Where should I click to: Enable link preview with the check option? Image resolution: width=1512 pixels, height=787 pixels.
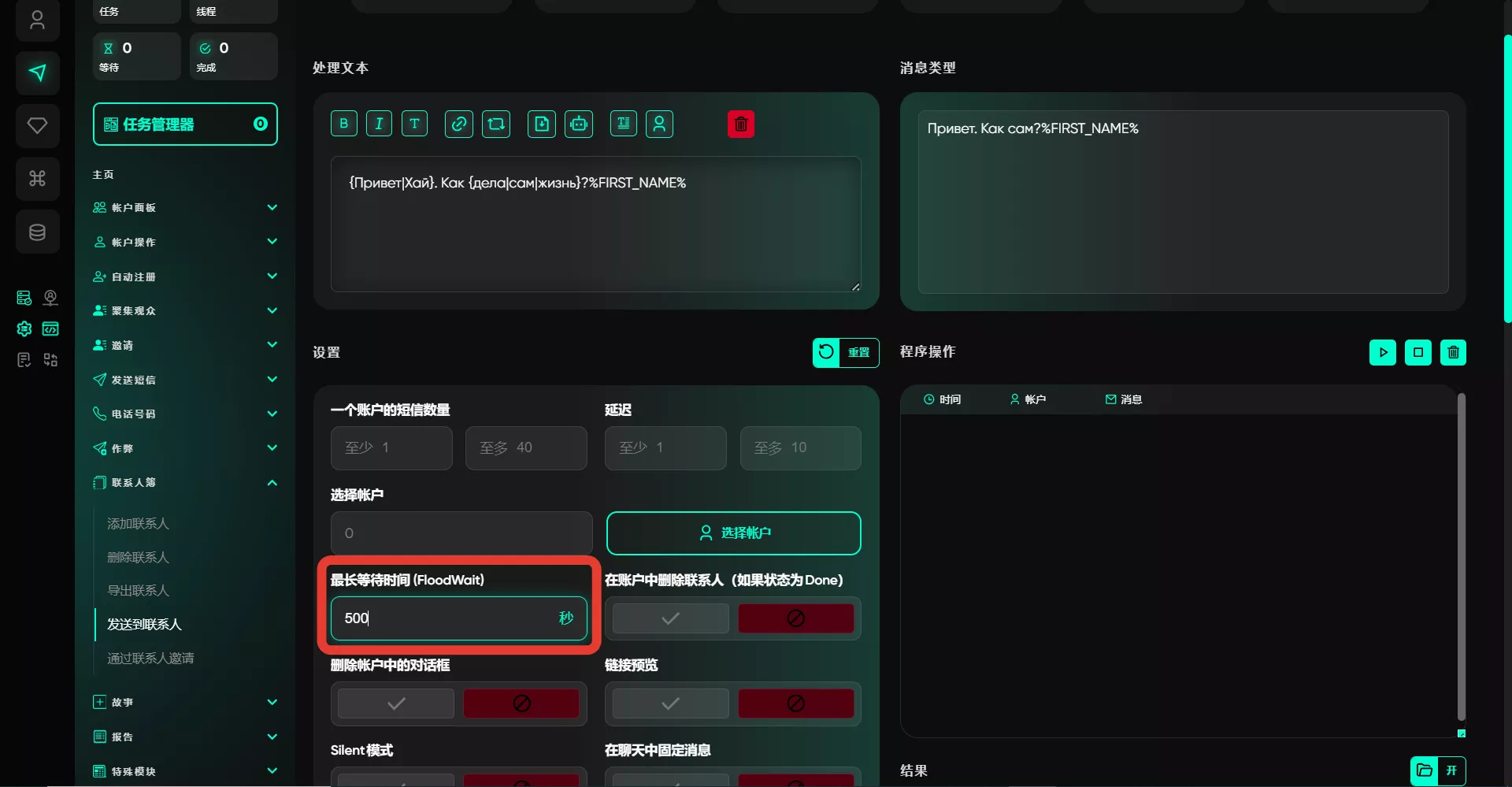[670, 703]
